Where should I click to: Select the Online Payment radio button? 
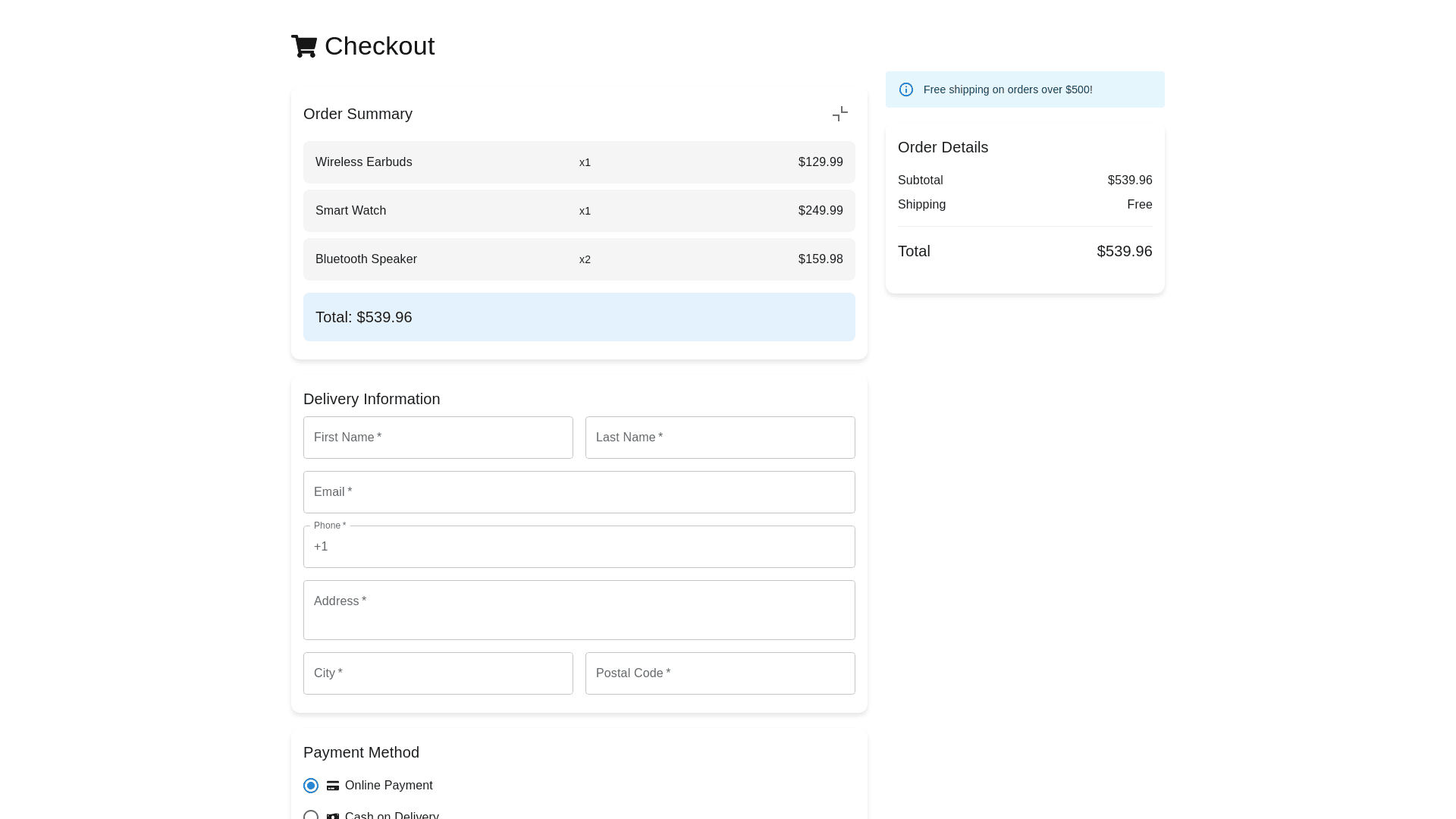311,786
